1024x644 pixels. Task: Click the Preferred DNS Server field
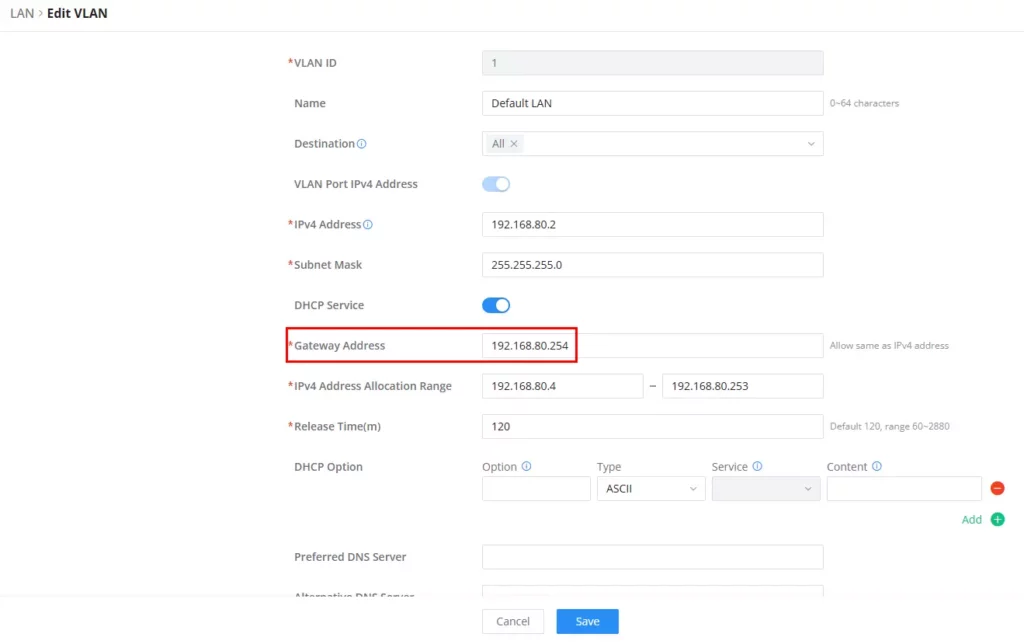(x=652, y=557)
